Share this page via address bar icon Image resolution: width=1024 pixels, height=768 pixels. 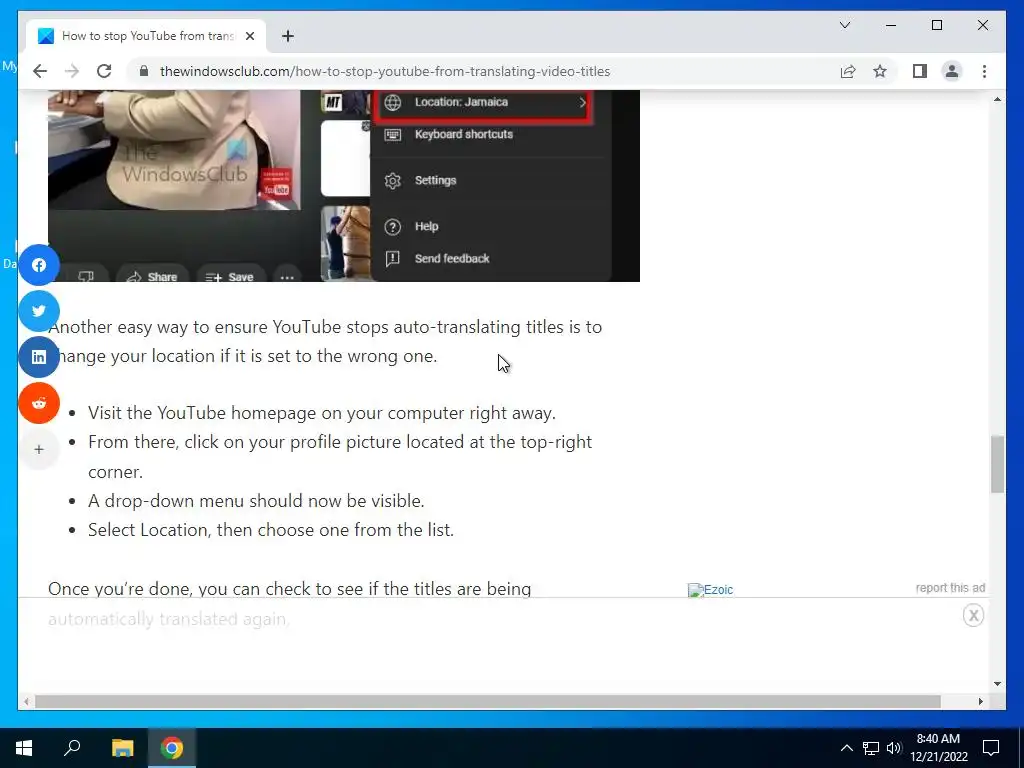[848, 71]
